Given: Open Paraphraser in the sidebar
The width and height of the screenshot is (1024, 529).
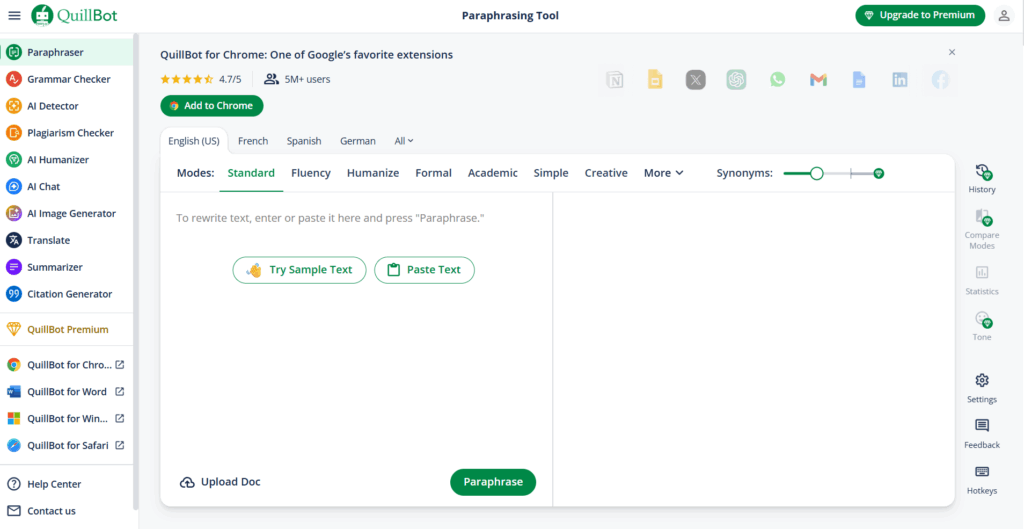Looking at the screenshot, I should point(67,52).
